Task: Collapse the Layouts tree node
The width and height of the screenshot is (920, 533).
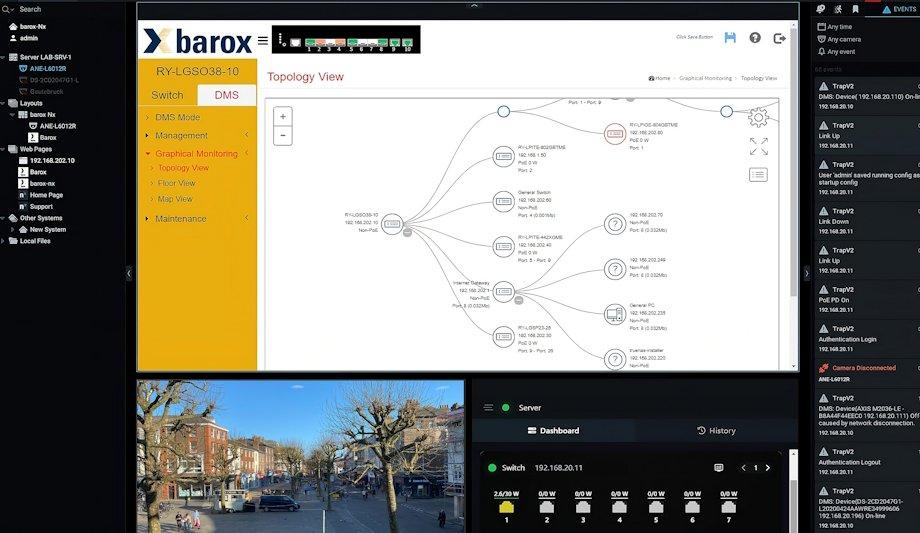Action: click(3, 103)
